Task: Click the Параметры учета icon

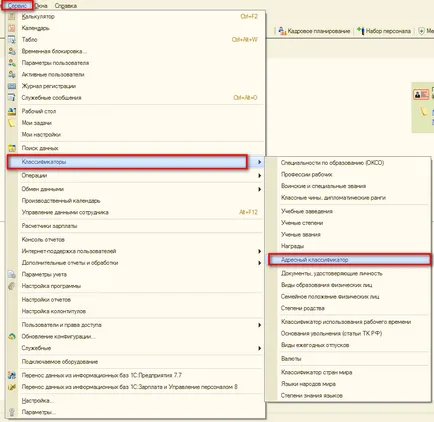Action: coord(12,274)
